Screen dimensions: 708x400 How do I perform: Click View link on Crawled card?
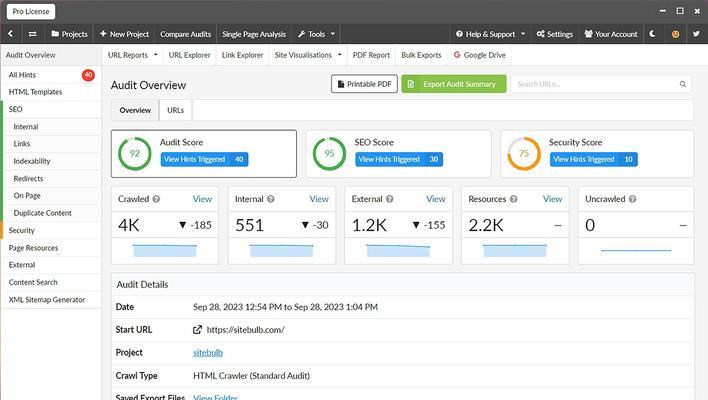(x=202, y=199)
